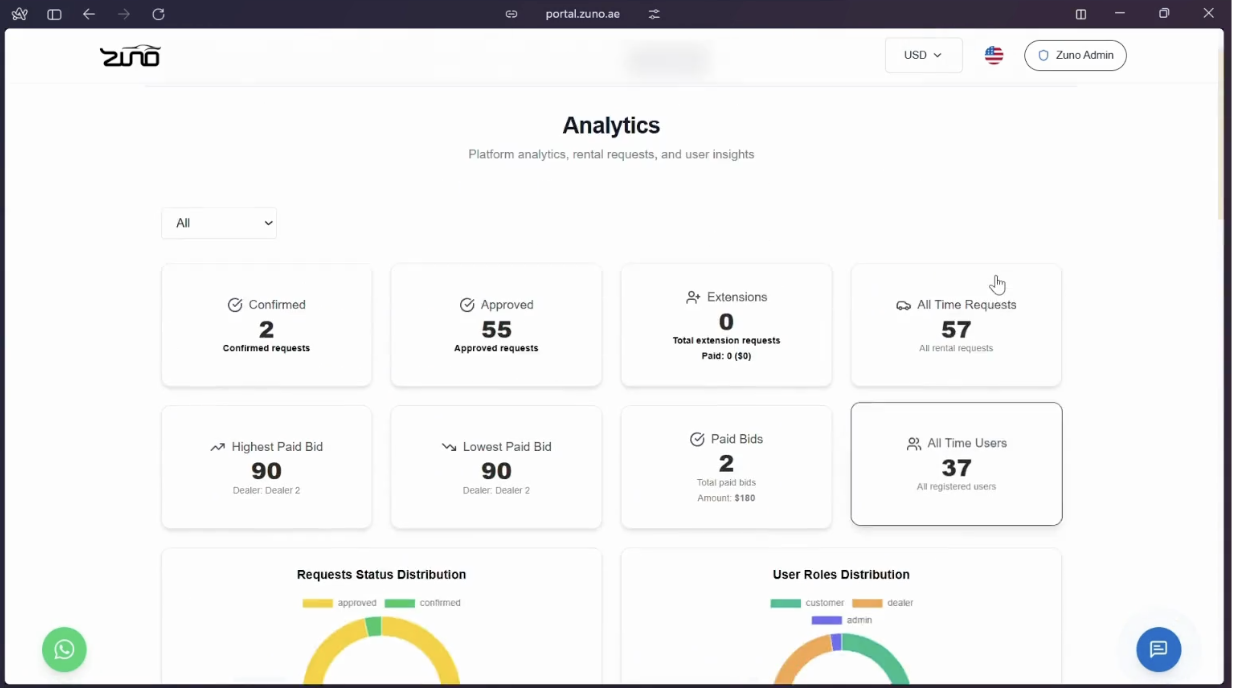The image size is (1234, 688).
Task: Open the Paid Bids card
Action: point(727,467)
